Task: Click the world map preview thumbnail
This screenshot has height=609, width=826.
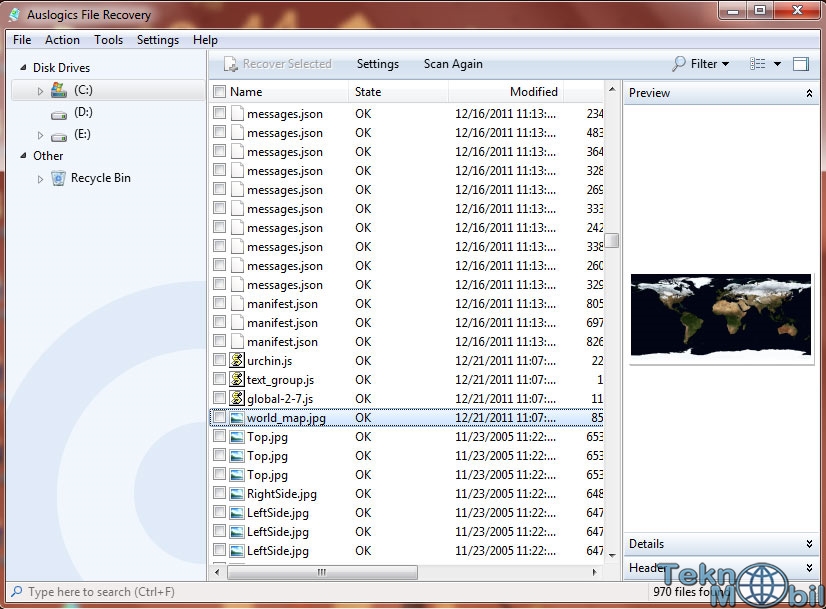Action: point(721,315)
